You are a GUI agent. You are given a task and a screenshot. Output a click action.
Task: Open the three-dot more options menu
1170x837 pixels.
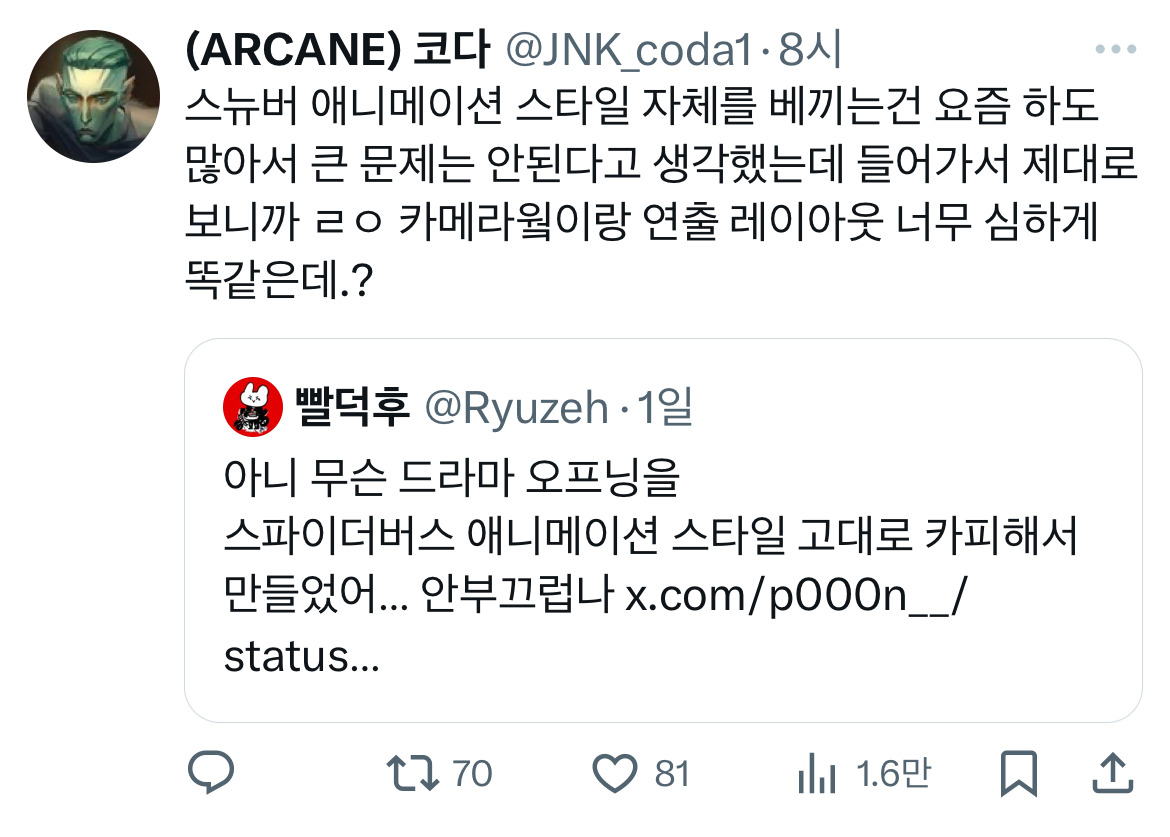1116,49
